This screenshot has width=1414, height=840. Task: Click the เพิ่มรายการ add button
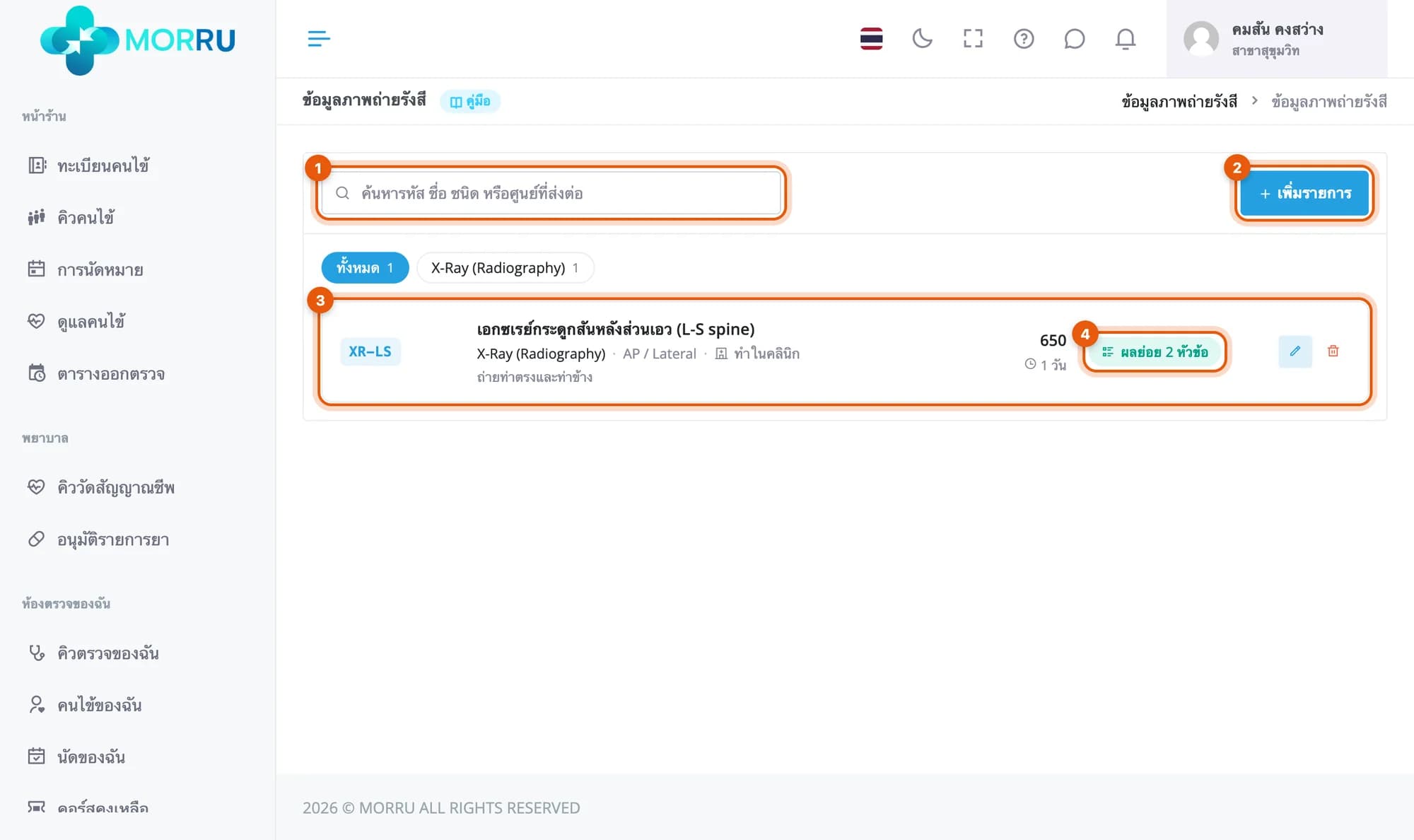1304,193
